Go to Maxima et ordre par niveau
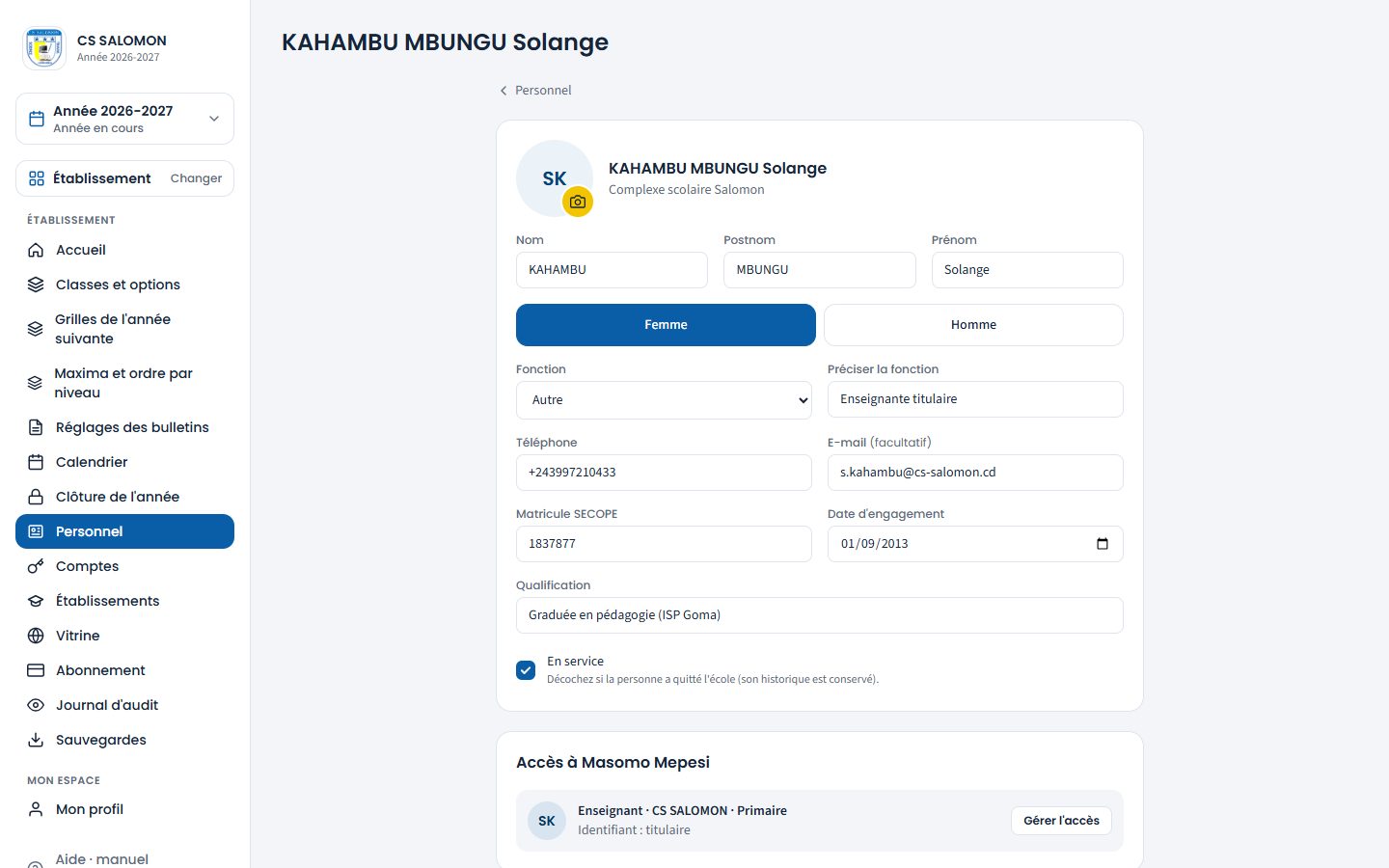The width and height of the screenshot is (1389, 868). pos(124,383)
